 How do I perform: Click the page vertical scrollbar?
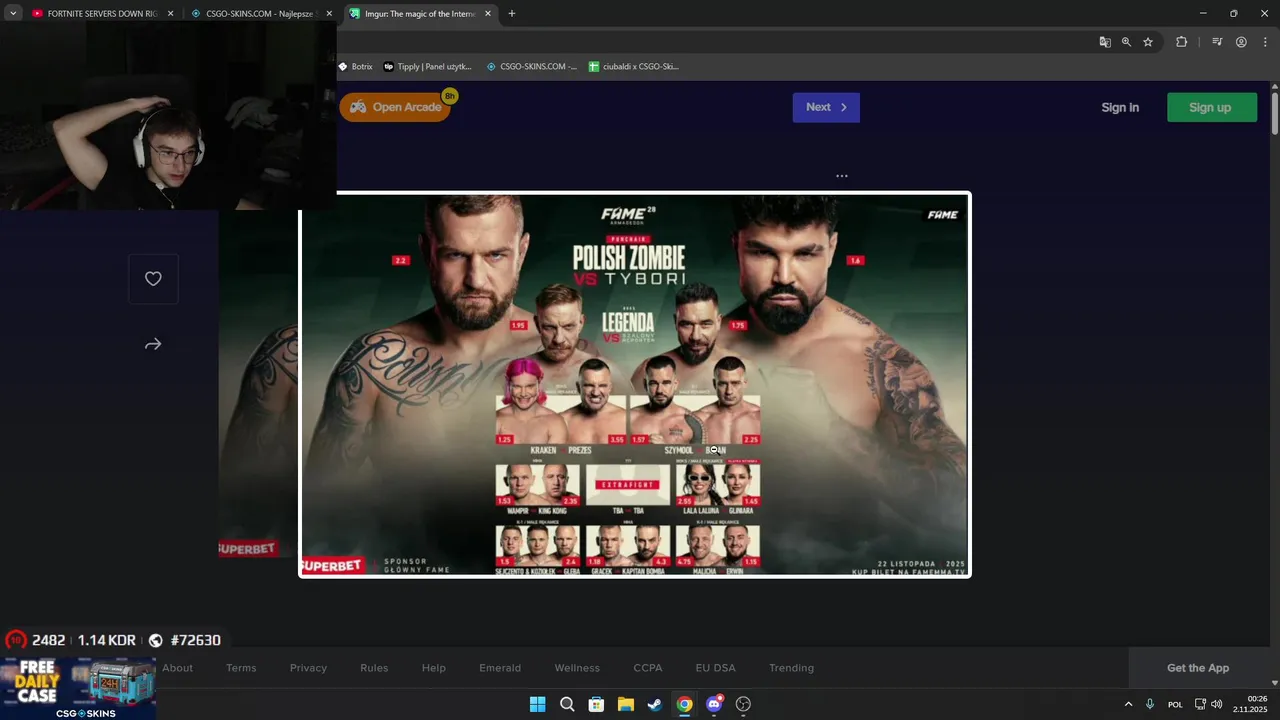(x=1275, y=113)
